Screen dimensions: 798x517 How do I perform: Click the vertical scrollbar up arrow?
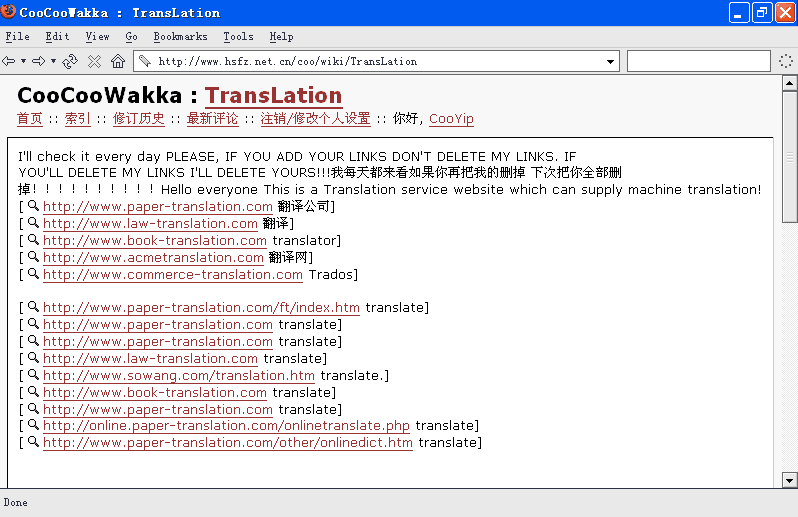(x=789, y=83)
